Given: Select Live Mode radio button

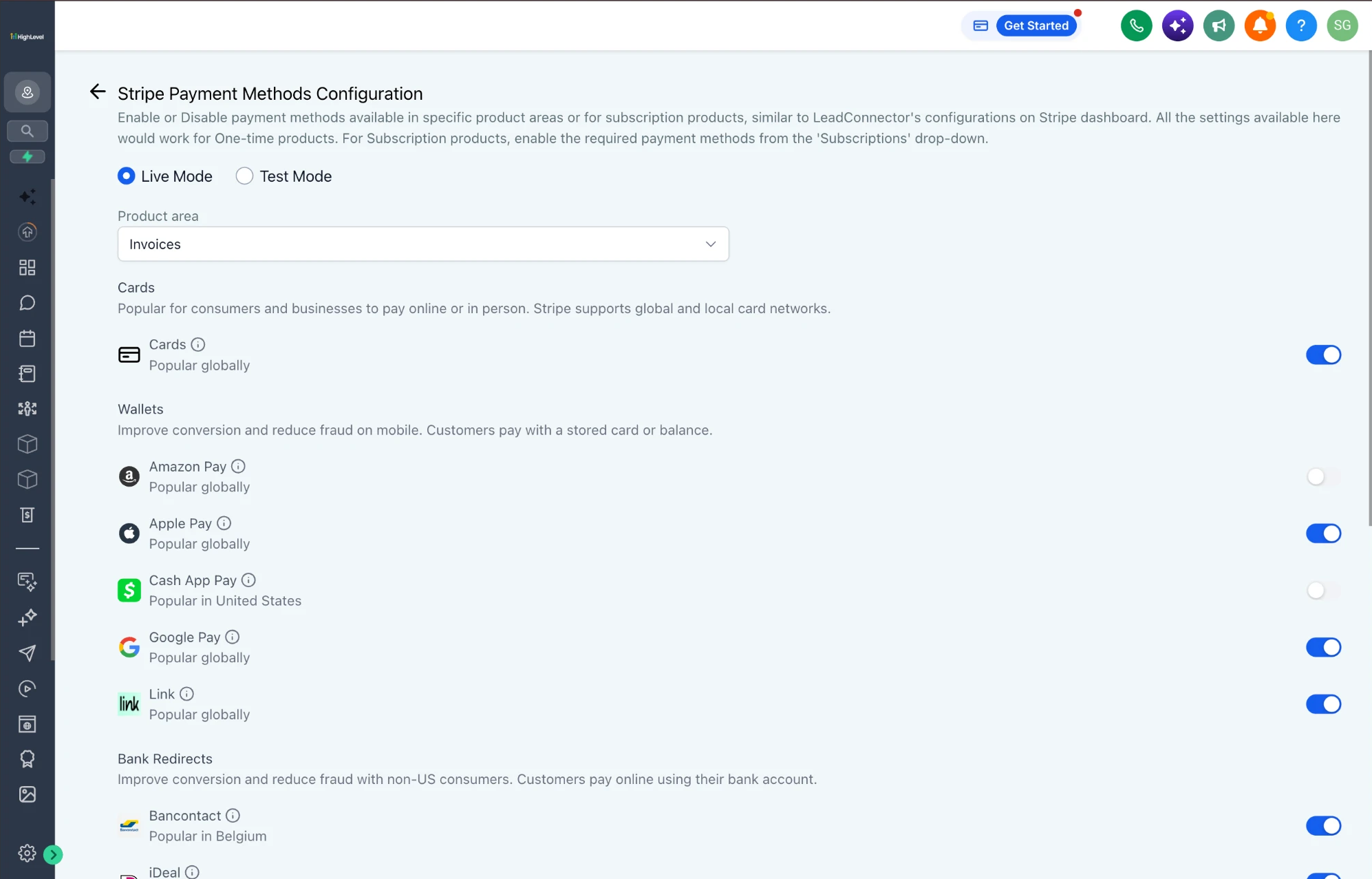Looking at the screenshot, I should click(x=127, y=176).
